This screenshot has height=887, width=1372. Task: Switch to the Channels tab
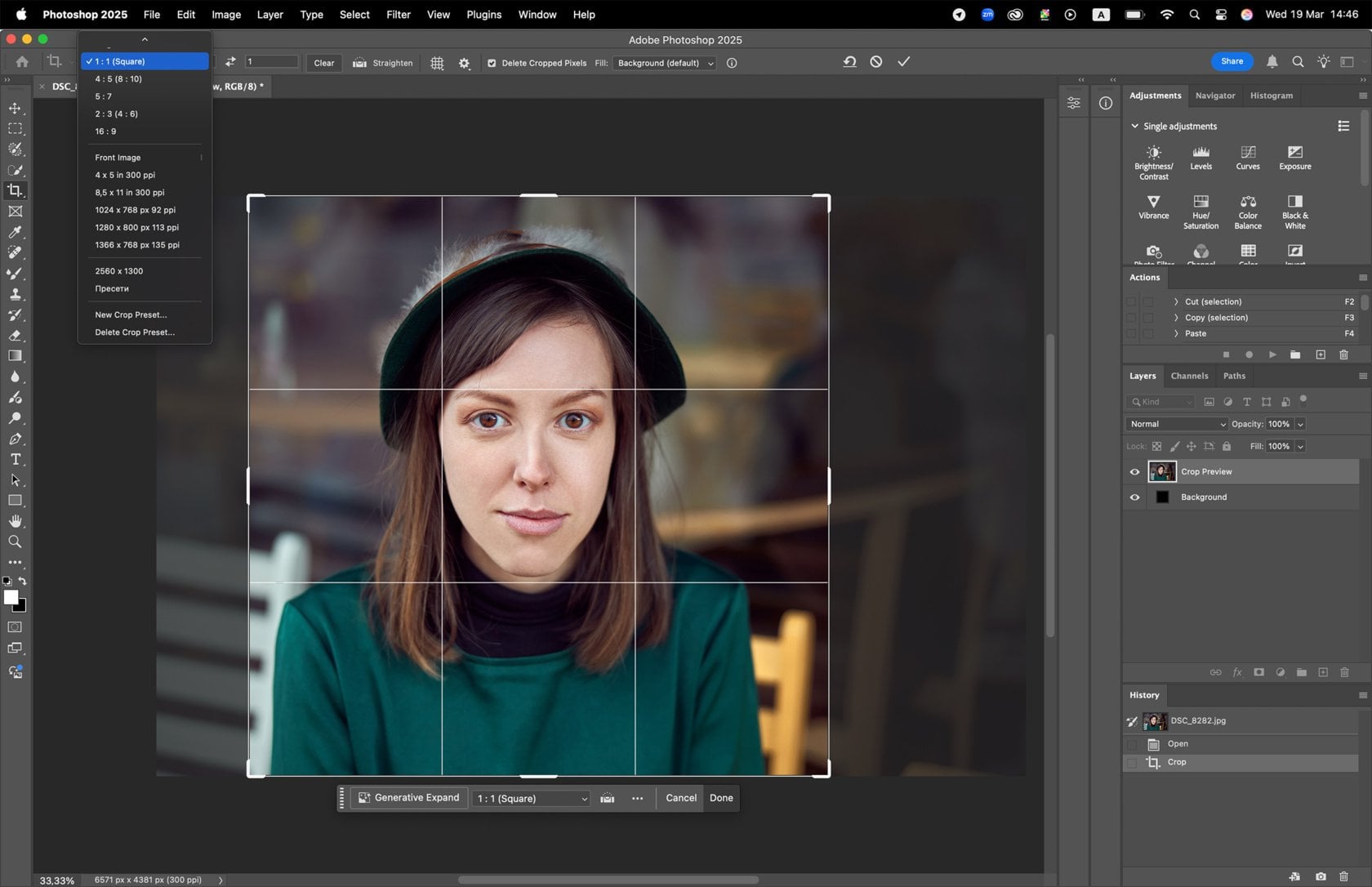pyautogui.click(x=1189, y=376)
